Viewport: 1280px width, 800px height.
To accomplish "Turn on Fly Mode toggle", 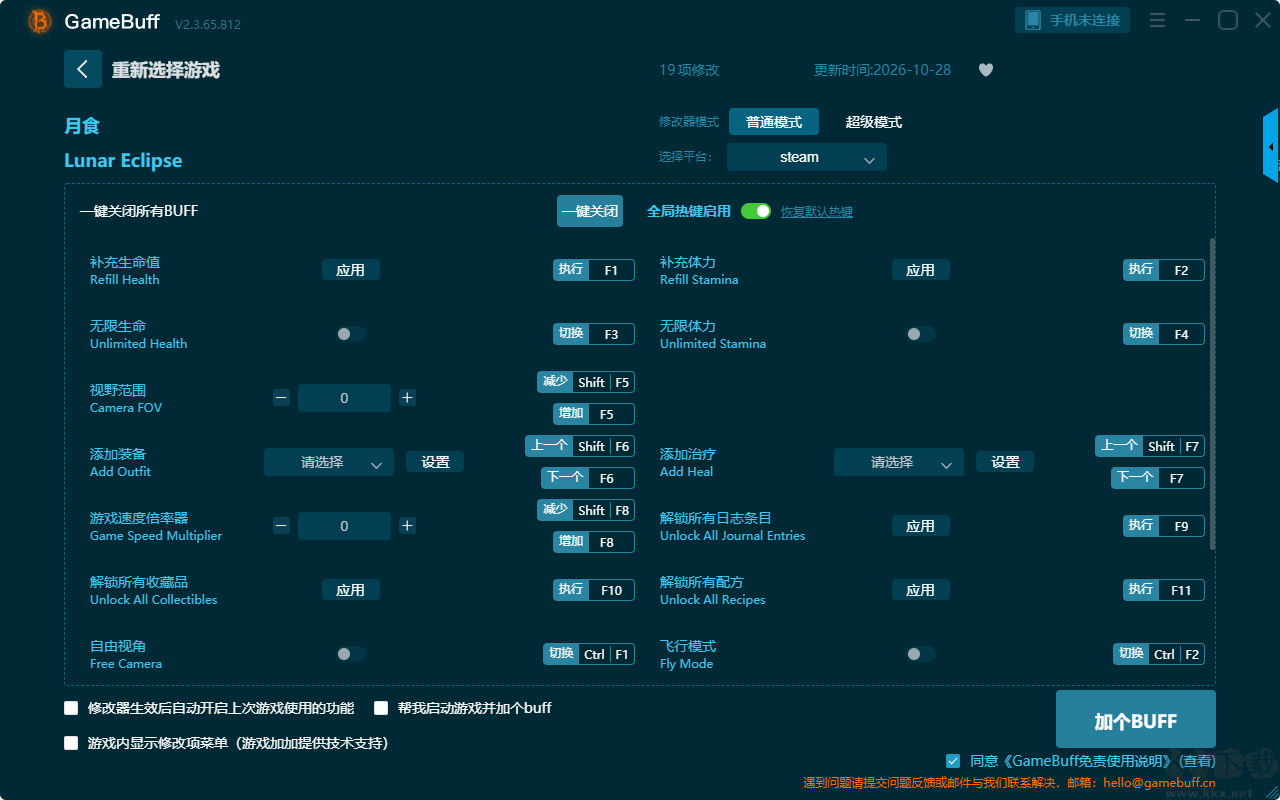I will tap(921, 654).
